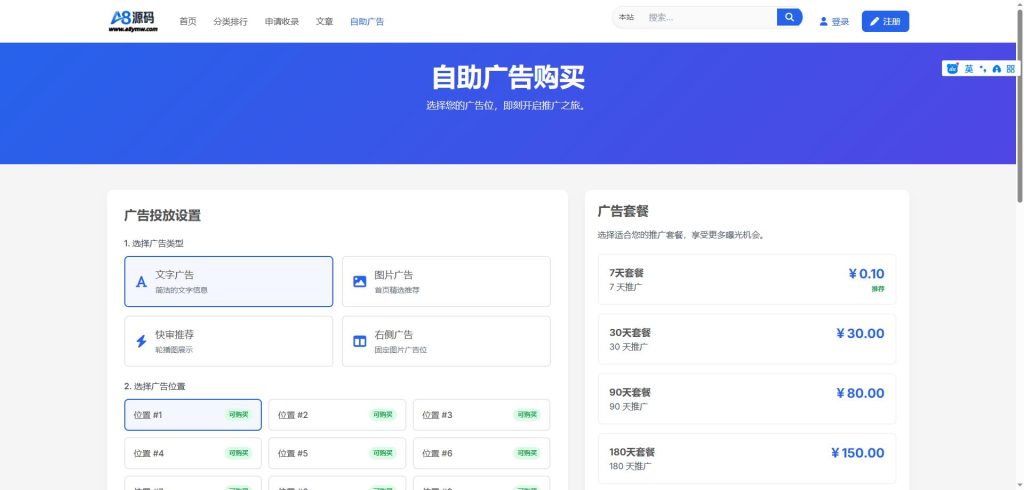The width and height of the screenshot is (1024, 490).
Task: Click the Baidu IME bear logo
Action: (x=952, y=69)
